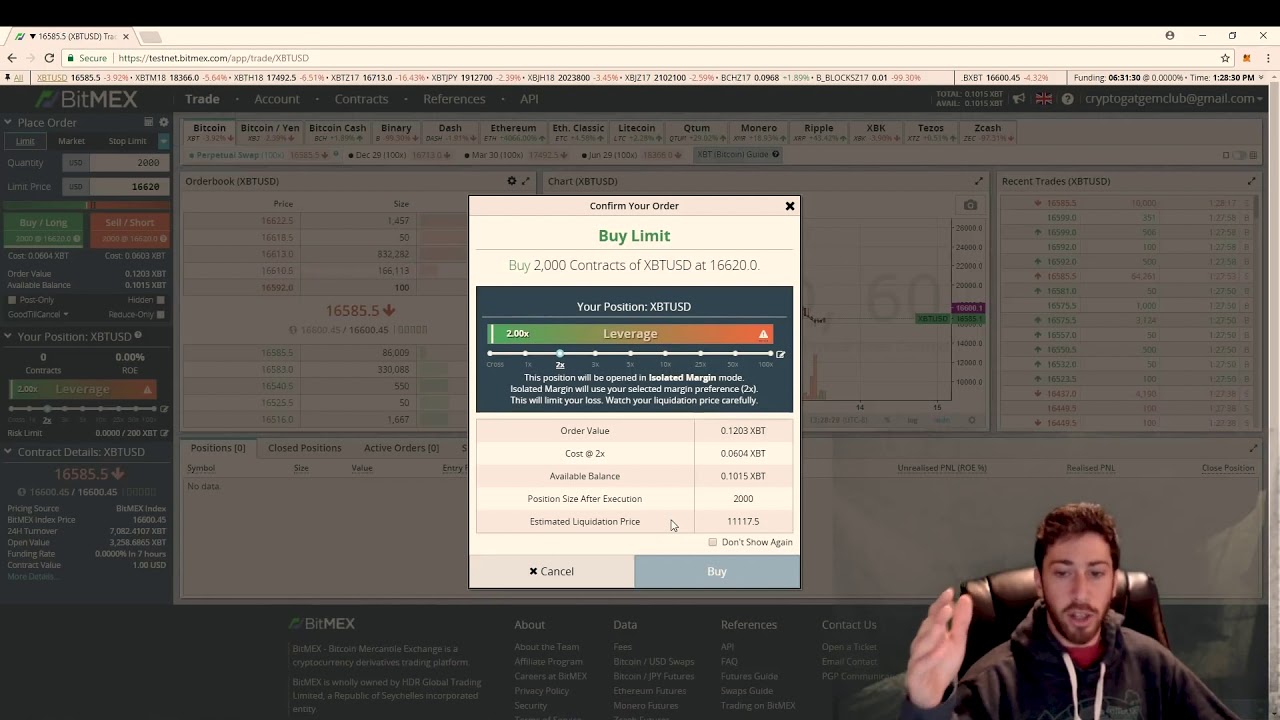Screen dimensions: 1280x720
Task: Enable the Reduce-Only checkbox
Action: point(160,314)
